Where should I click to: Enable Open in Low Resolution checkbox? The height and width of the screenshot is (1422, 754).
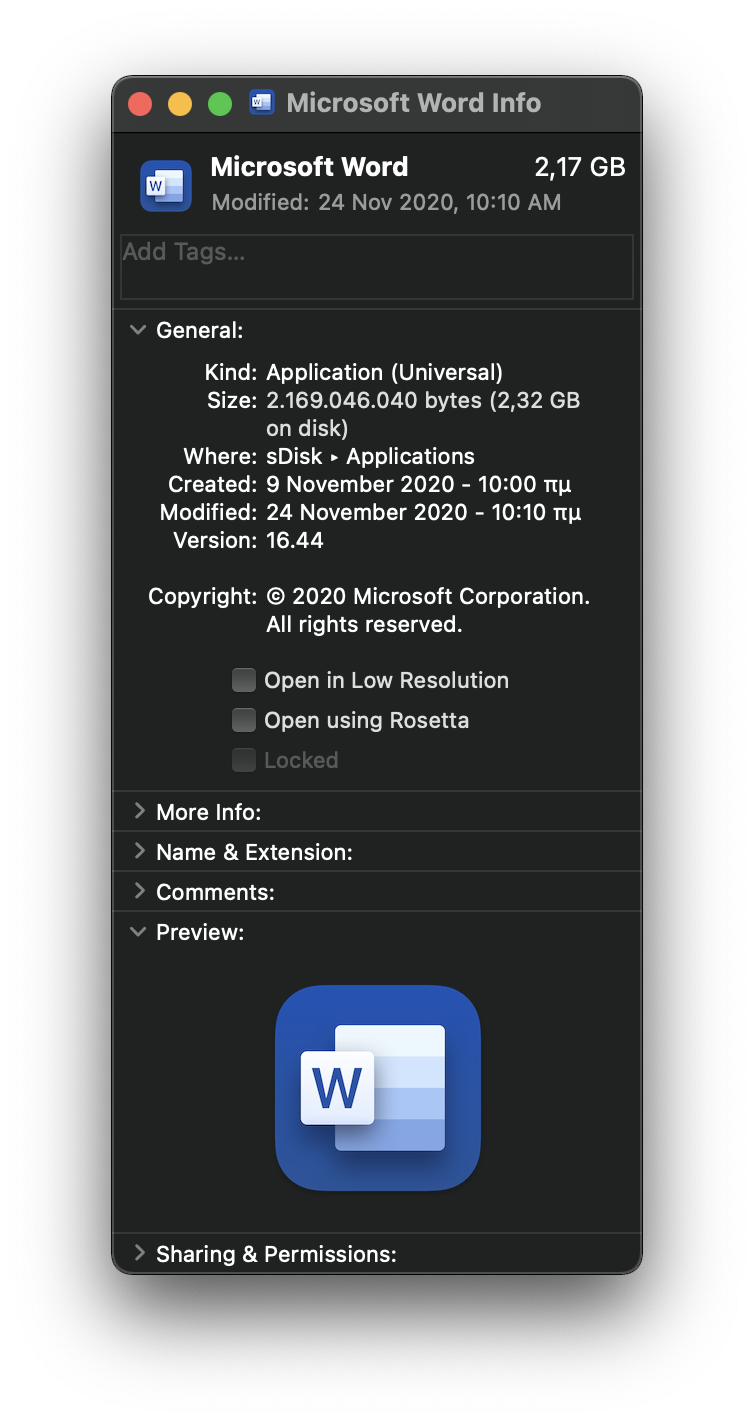point(244,680)
